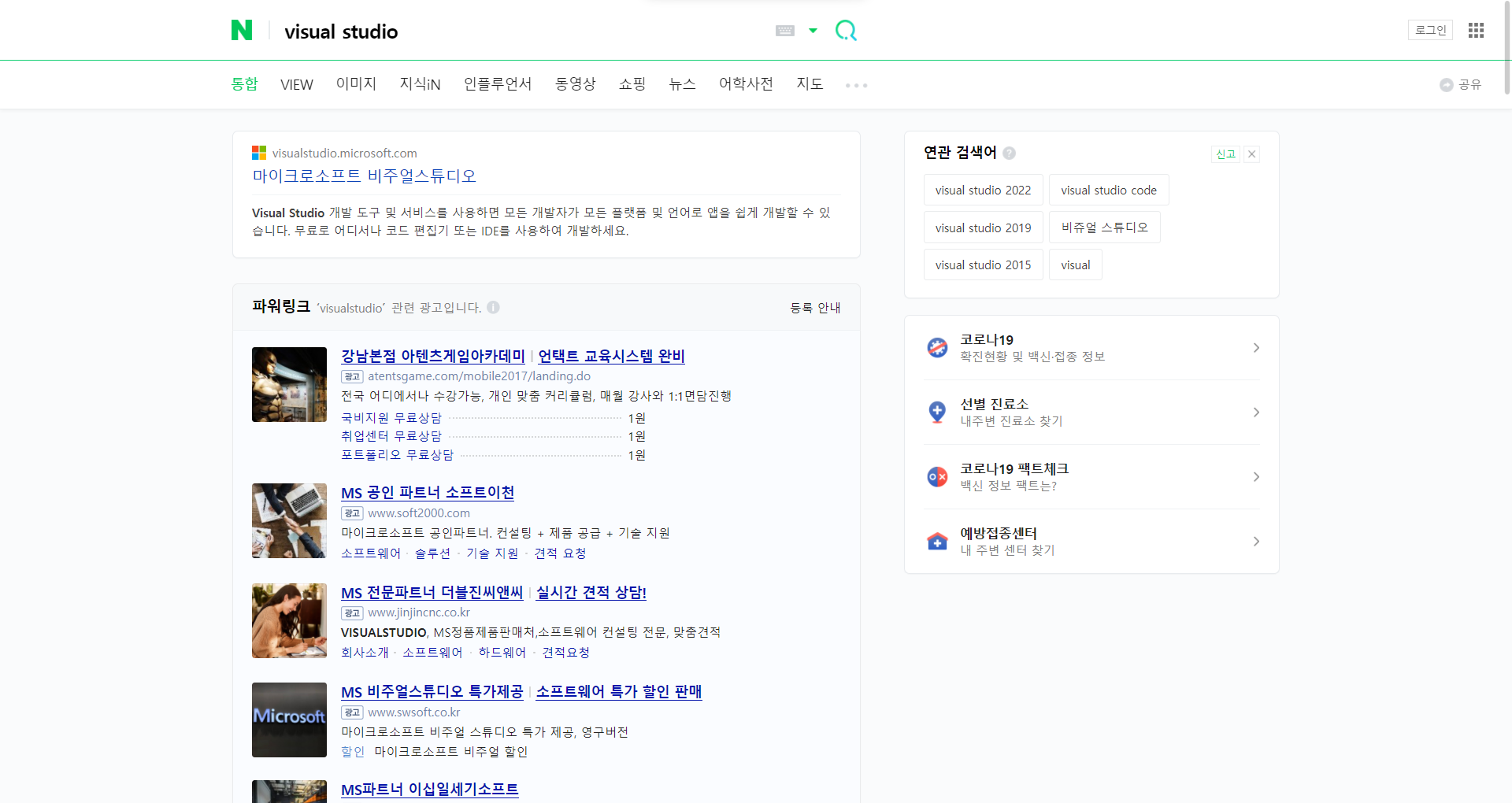
Task: Click the 공유 share button
Action: 1461,84
